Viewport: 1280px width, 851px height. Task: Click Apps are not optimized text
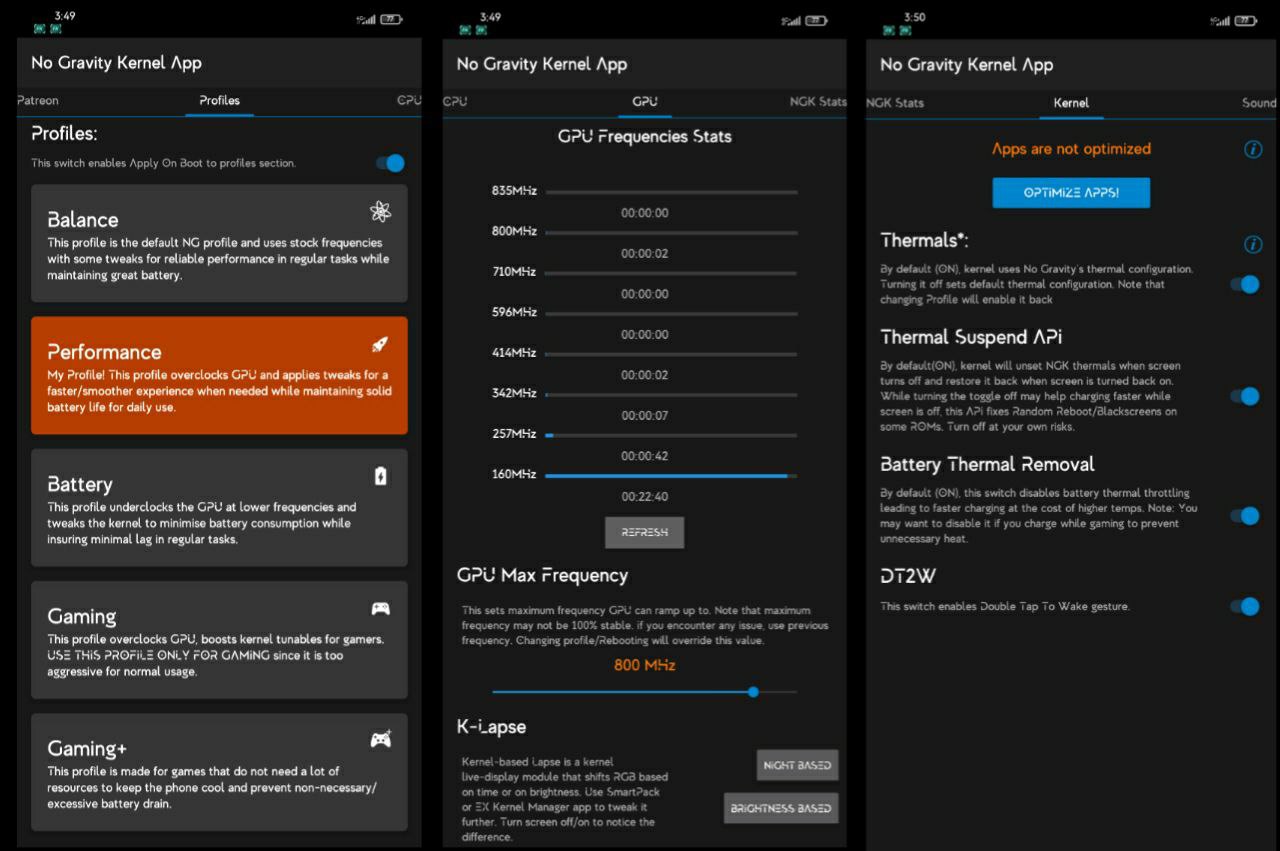pos(1071,149)
